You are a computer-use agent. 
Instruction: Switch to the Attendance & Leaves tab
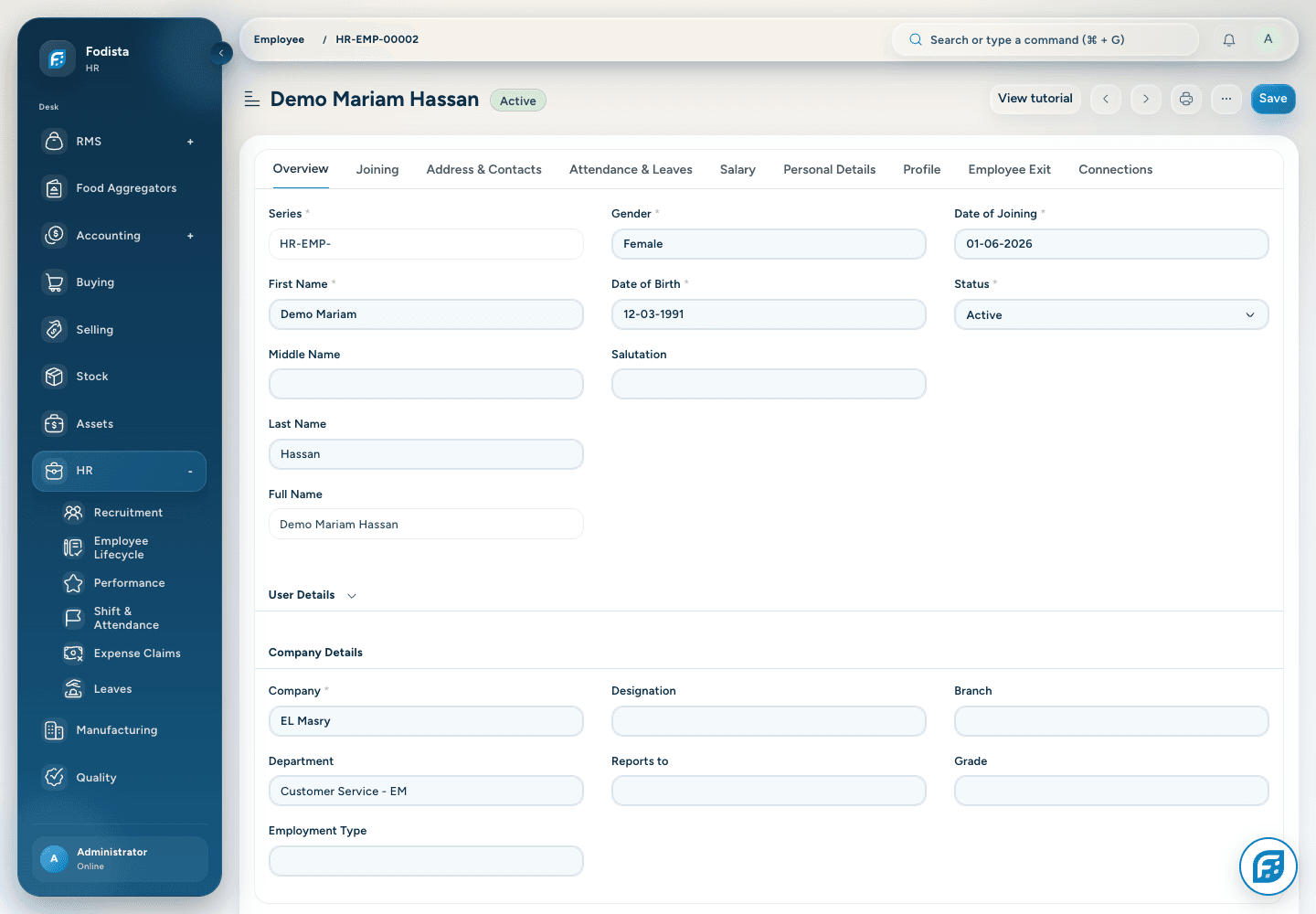631,170
